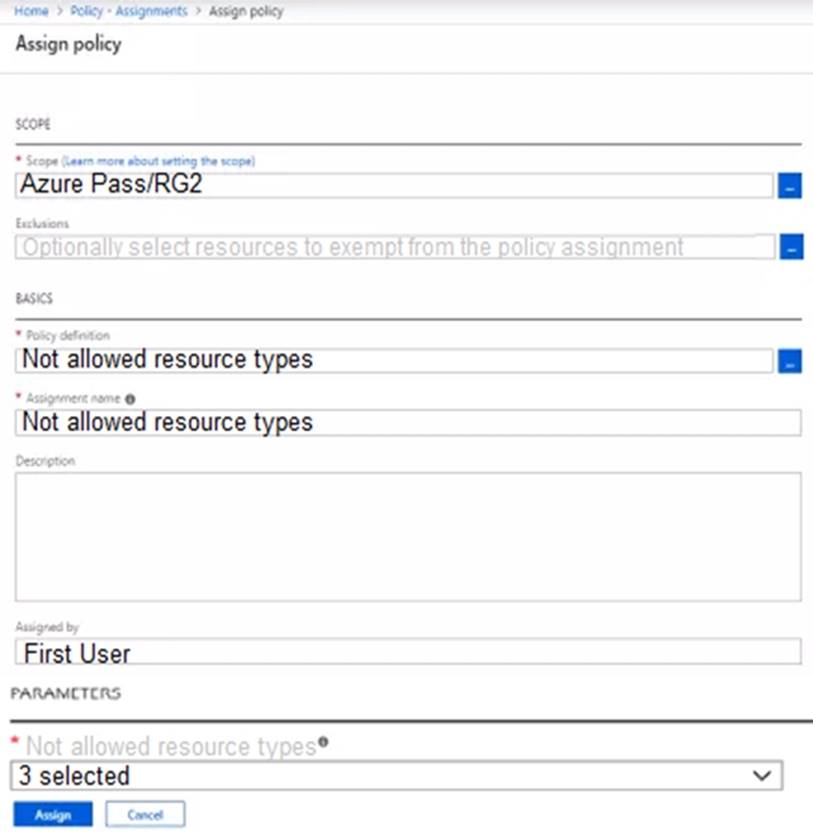The width and height of the screenshot is (813, 836).
Task: Click the chevron arrow of the parameters dropdown
Action: (762, 776)
